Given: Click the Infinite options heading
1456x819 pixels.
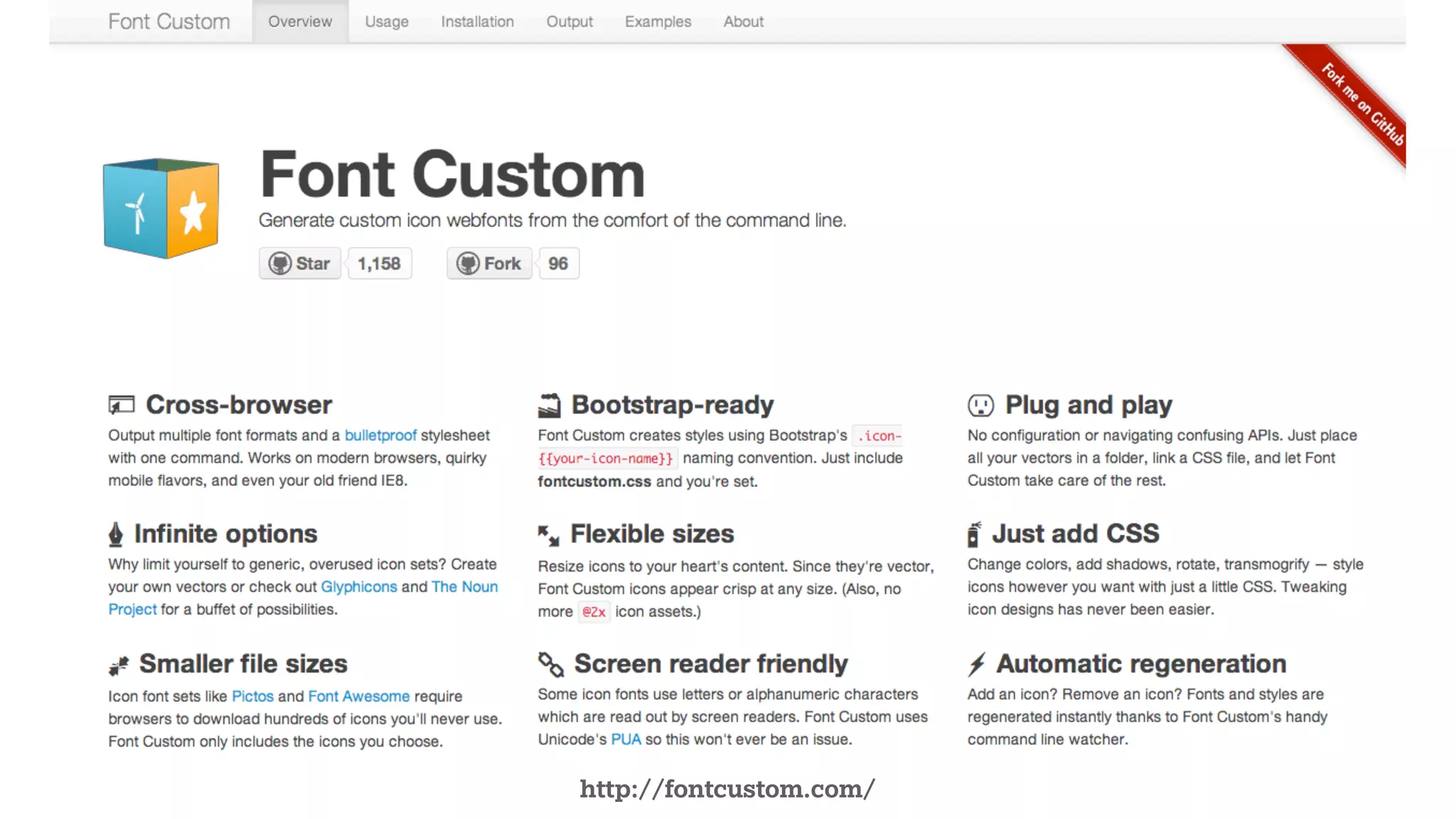Looking at the screenshot, I should [225, 534].
